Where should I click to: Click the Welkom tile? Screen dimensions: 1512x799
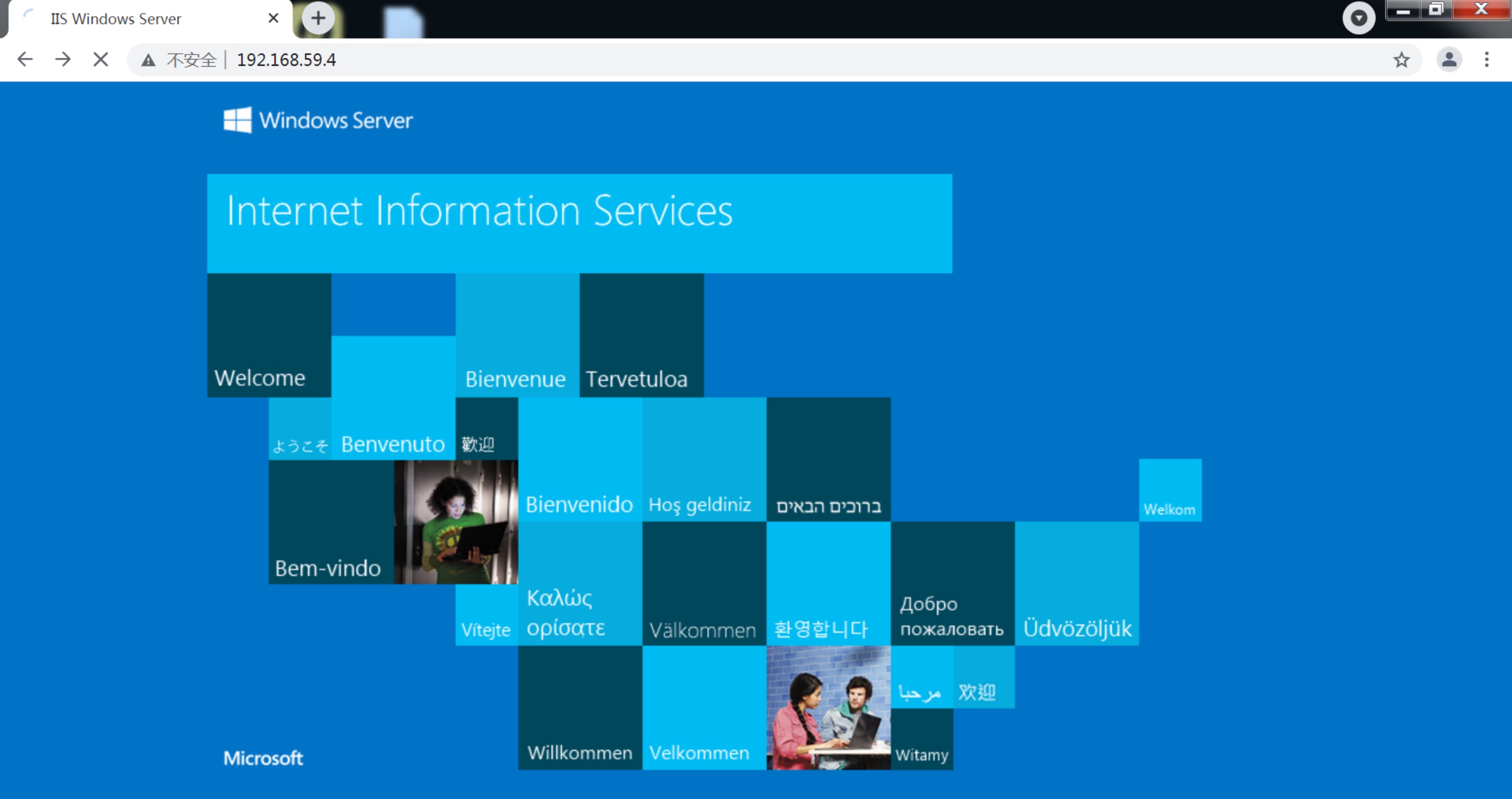click(x=1170, y=490)
